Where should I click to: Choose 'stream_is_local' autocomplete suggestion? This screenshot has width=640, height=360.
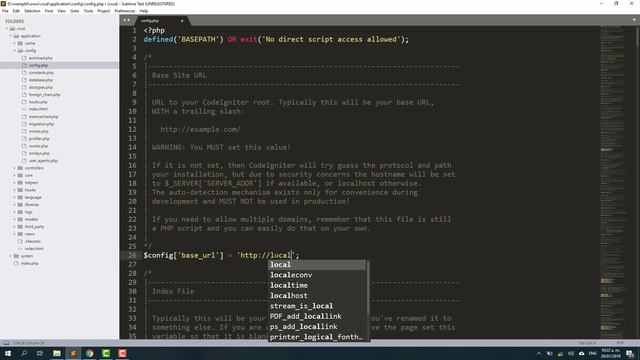[317, 306]
